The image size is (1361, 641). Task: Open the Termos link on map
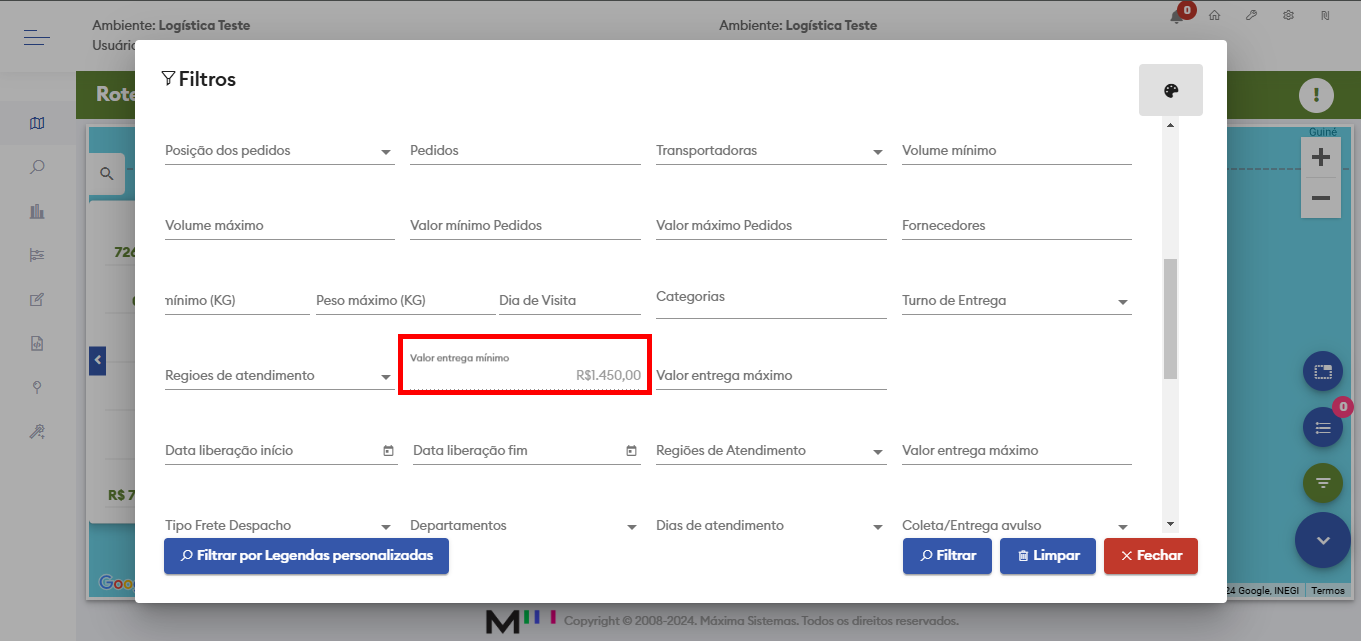coord(1328,591)
